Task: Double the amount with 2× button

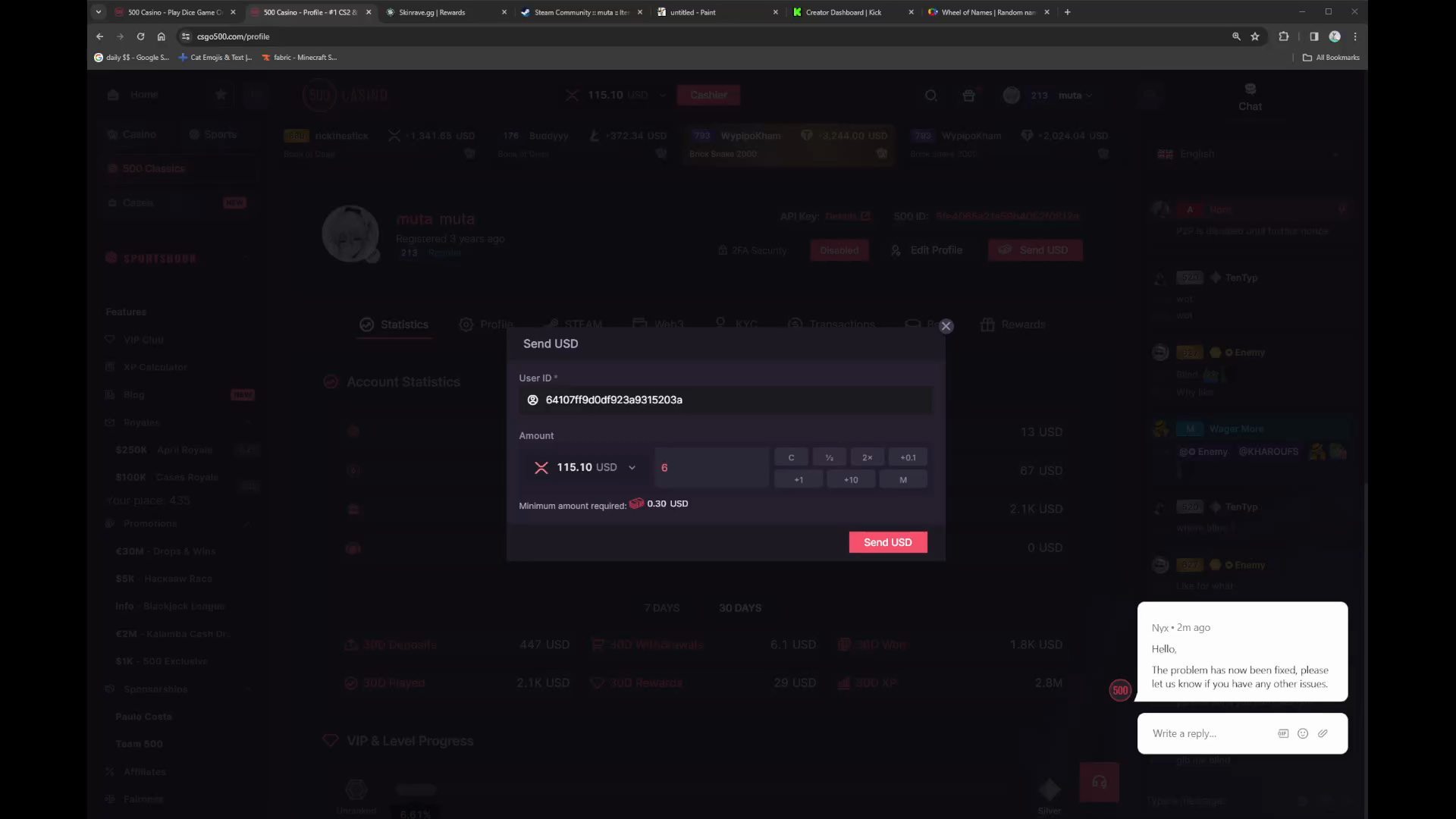Action: click(867, 457)
